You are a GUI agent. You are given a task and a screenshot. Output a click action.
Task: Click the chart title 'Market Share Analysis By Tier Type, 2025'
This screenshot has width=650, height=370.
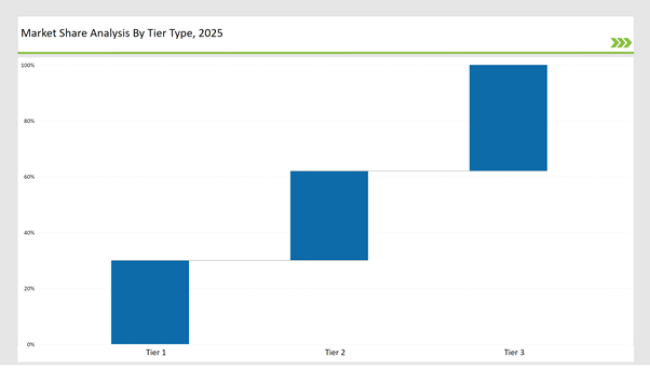pos(122,33)
